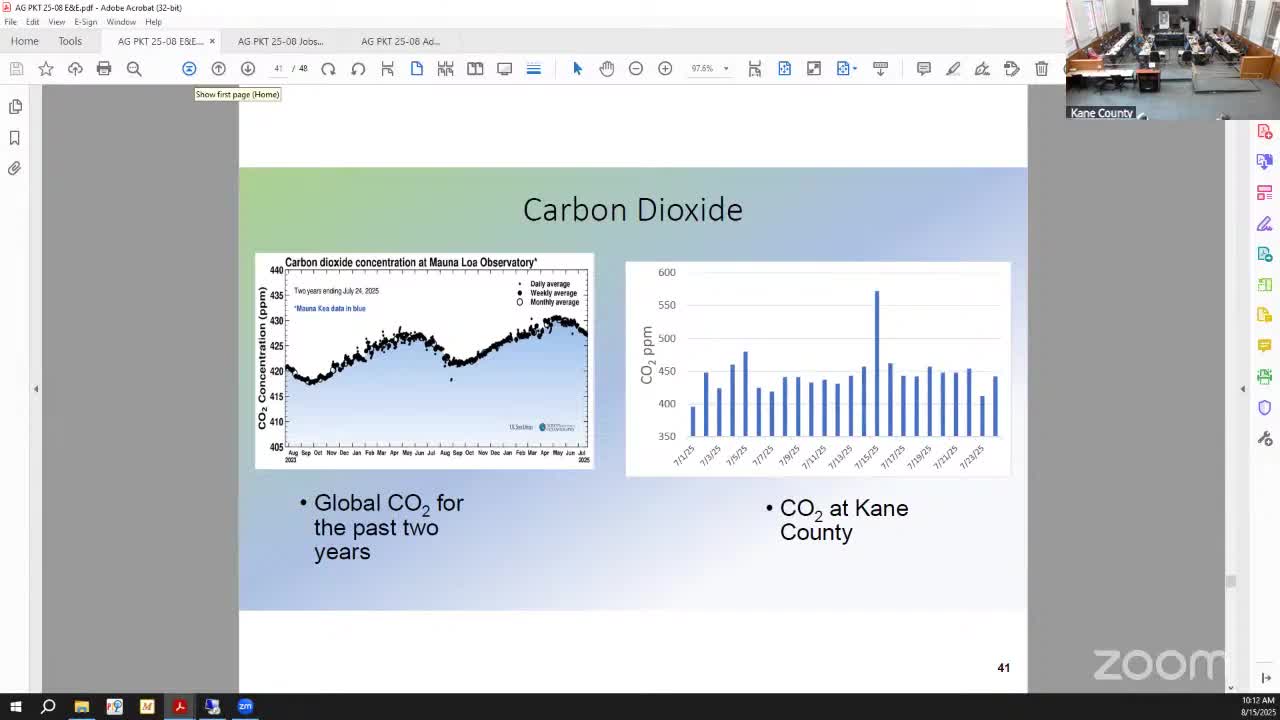Open the More Tools wrench icon

click(x=1265, y=438)
